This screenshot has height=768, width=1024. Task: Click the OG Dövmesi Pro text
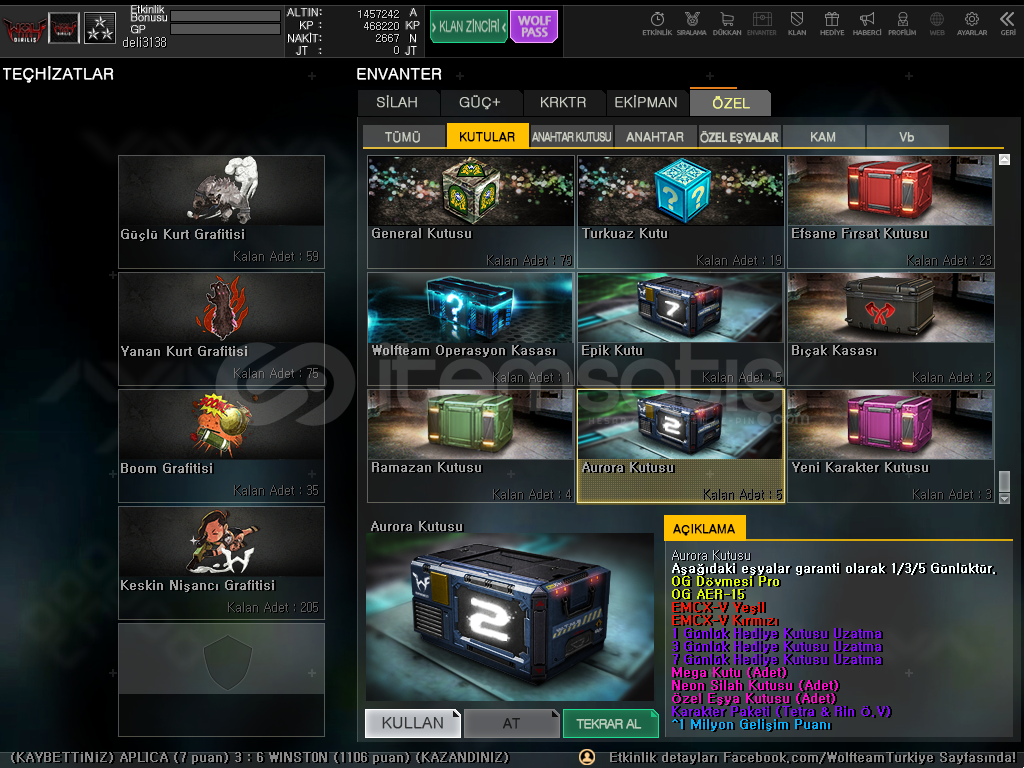(x=726, y=581)
